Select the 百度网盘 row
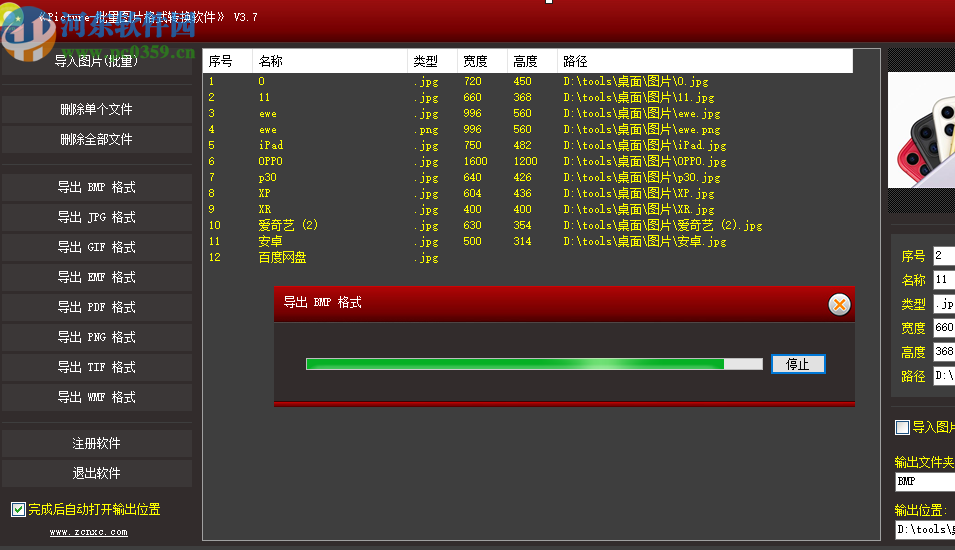This screenshot has height=550, width=955. pos(527,258)
